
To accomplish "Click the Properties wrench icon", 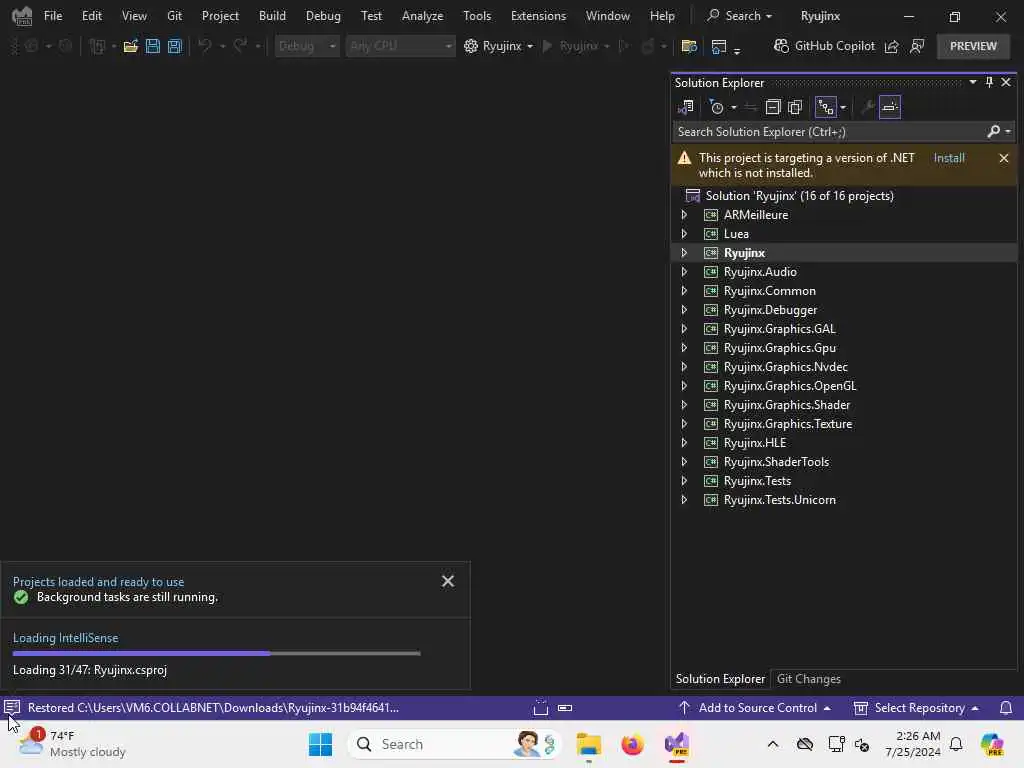I will 867,107.
